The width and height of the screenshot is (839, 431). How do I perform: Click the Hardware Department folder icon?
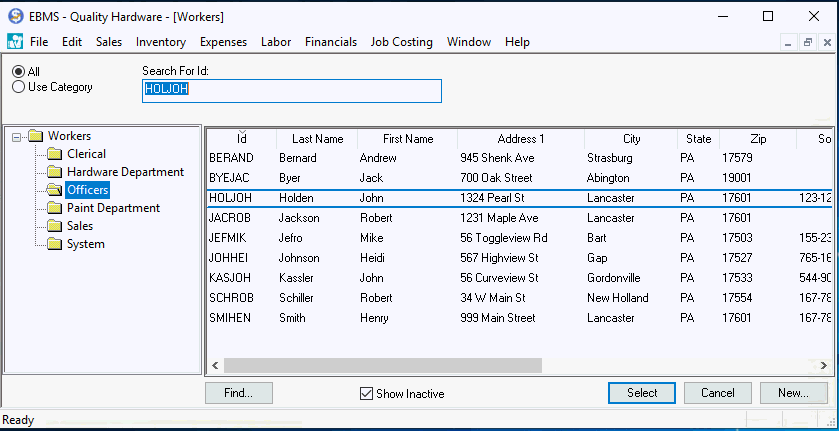[54, 172]
